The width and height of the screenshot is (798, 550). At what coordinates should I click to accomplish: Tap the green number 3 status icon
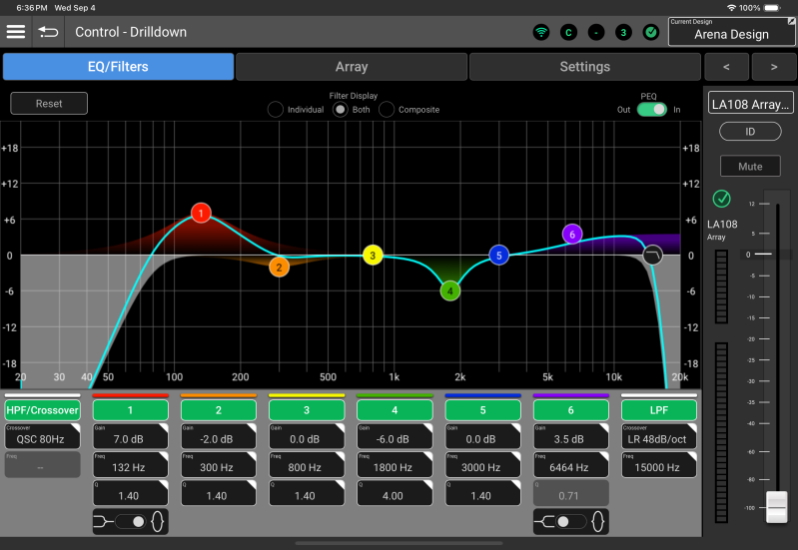click(623, 33)
